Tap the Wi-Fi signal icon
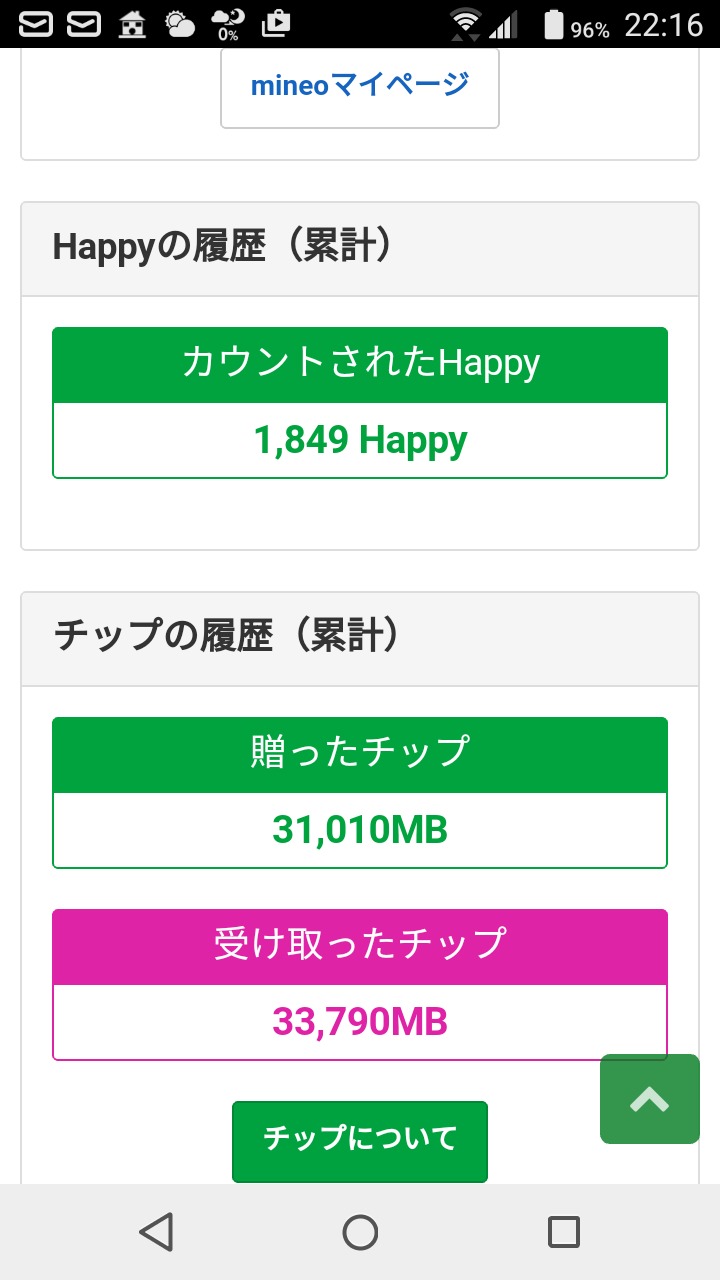 [465, 24]
